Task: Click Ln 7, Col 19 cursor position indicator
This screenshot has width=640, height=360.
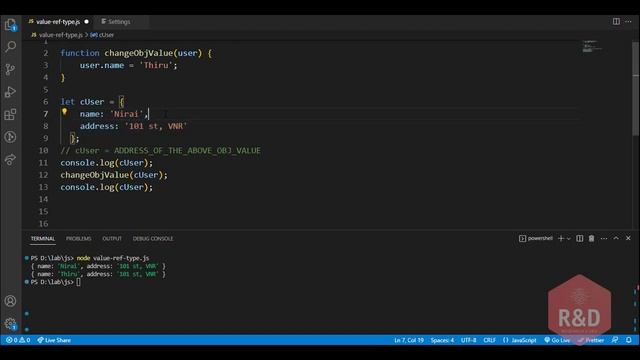Action: [x=409, y=340]
